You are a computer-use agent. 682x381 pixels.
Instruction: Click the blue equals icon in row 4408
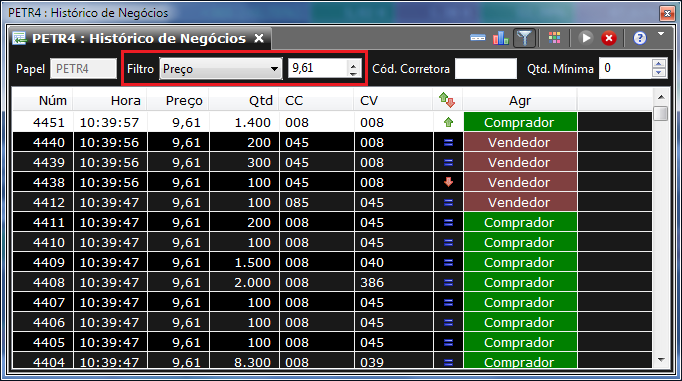(x=448, y=283)
